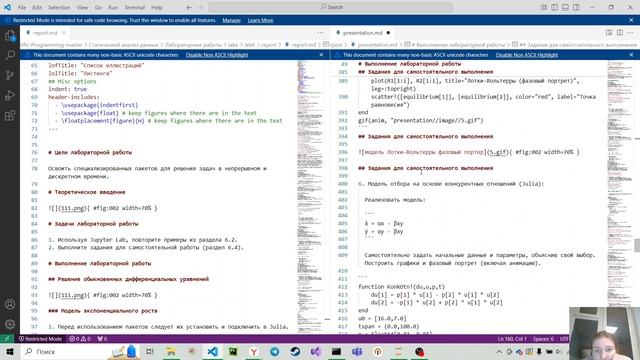The image size is (640, 360).
Task: Open more actions for left editor group
Action: pyautogui.click(x=320, y=33)
